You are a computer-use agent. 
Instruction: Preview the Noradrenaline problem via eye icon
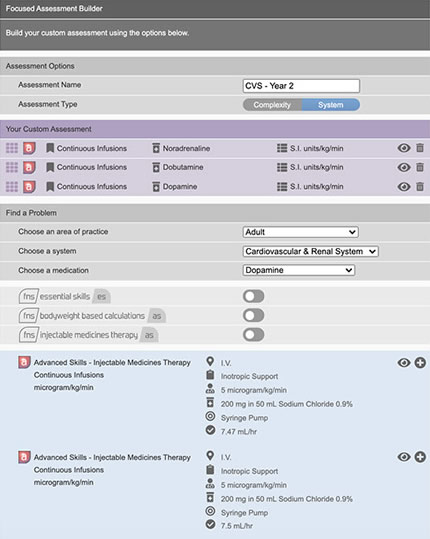pos(404,148)
